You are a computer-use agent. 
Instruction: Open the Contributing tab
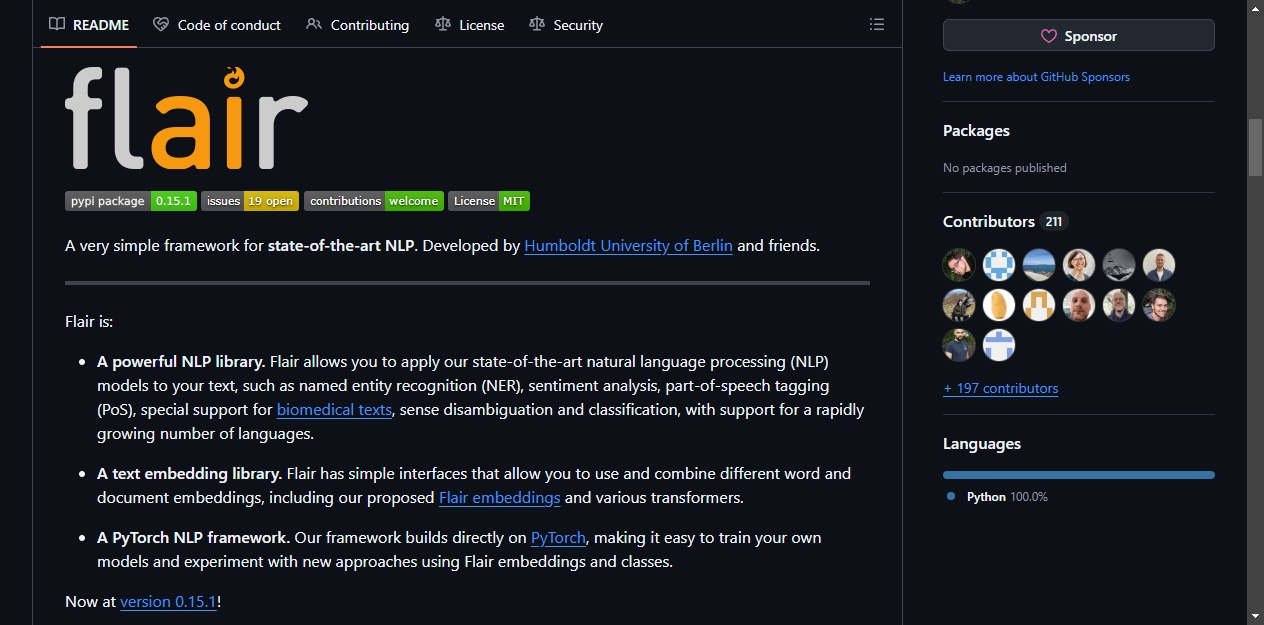click(357, 24)
